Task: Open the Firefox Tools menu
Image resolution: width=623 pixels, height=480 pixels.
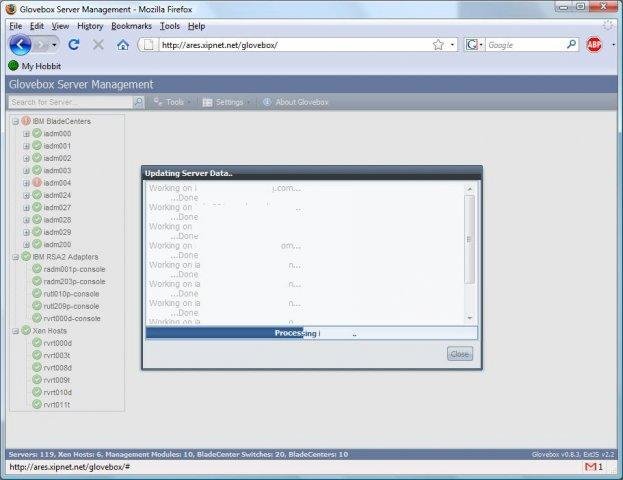Action: [x=170, y=26]
